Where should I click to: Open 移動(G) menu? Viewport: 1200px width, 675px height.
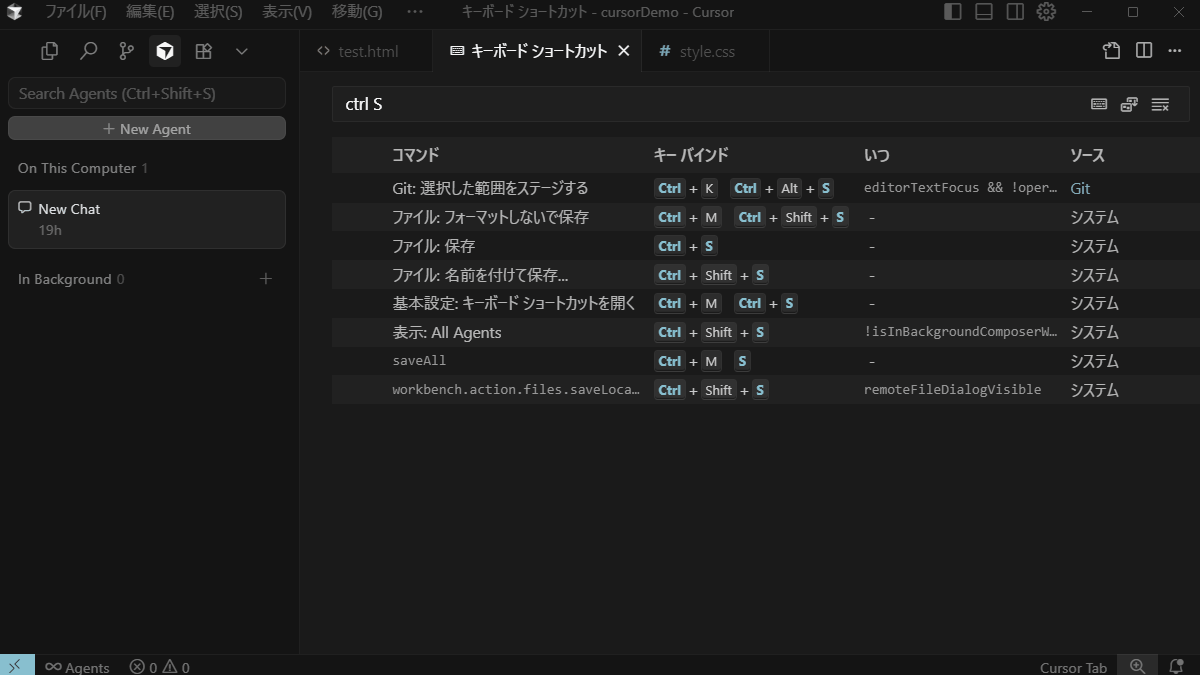point(357,12)
